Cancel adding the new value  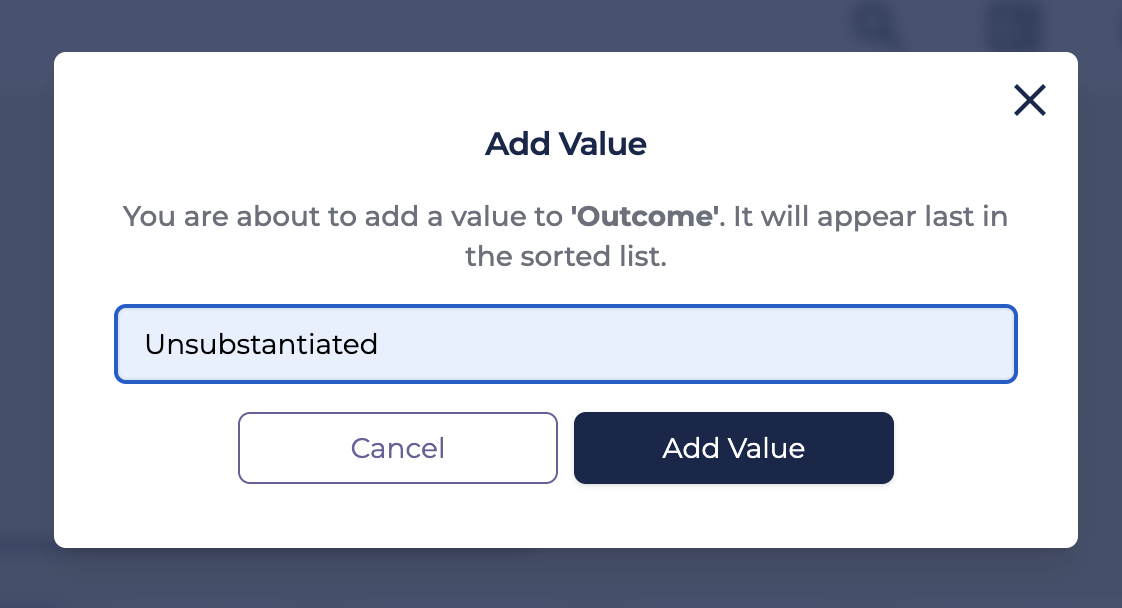coord(397,448)
